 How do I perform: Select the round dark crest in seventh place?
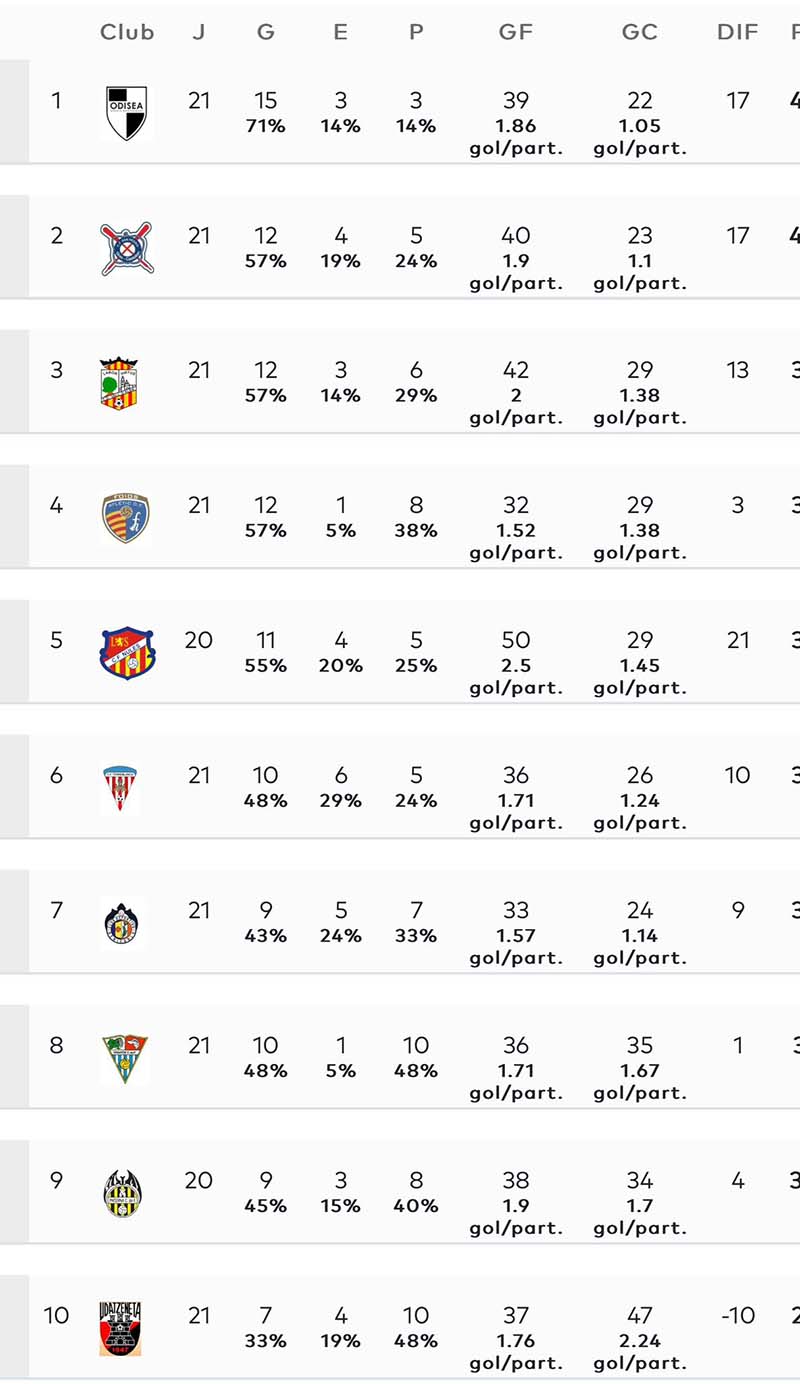point(121,923)
